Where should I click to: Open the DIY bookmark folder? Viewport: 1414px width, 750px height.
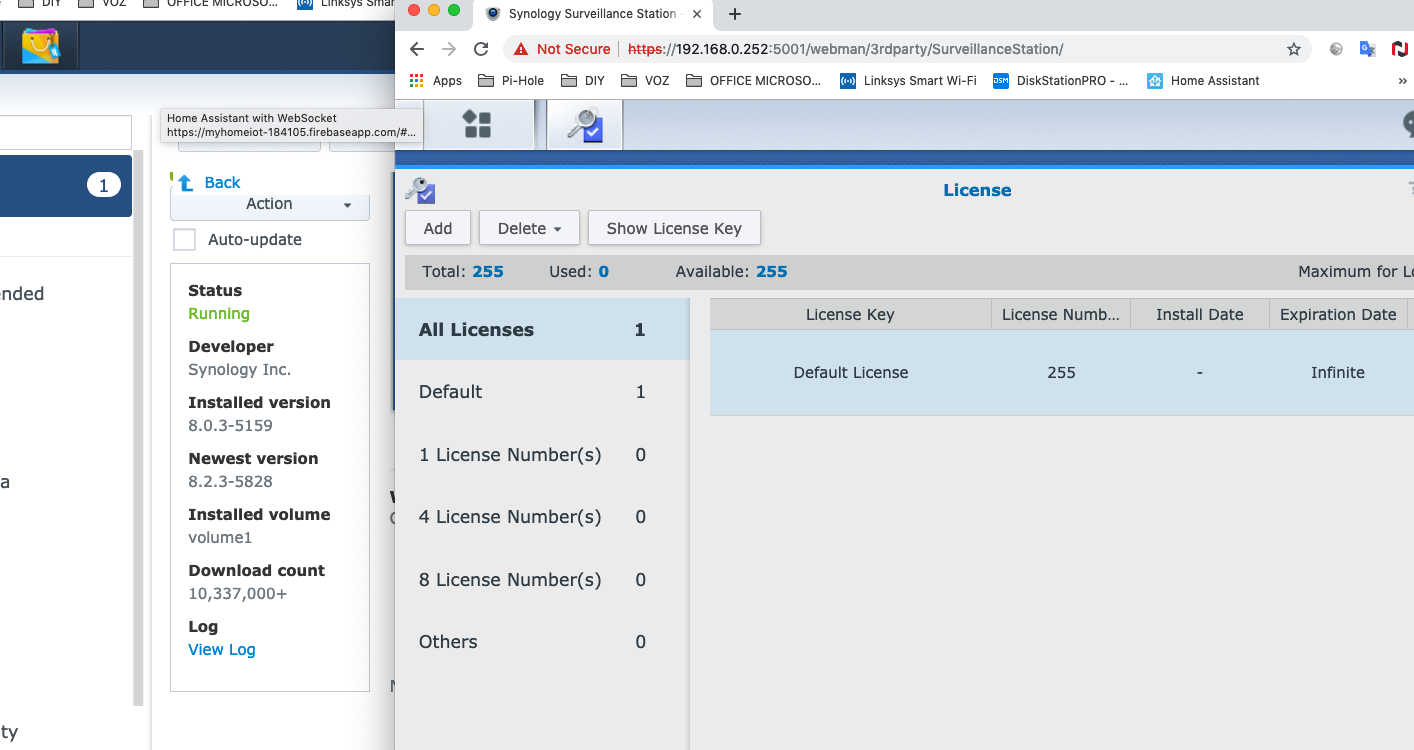(x=583, y=81)
